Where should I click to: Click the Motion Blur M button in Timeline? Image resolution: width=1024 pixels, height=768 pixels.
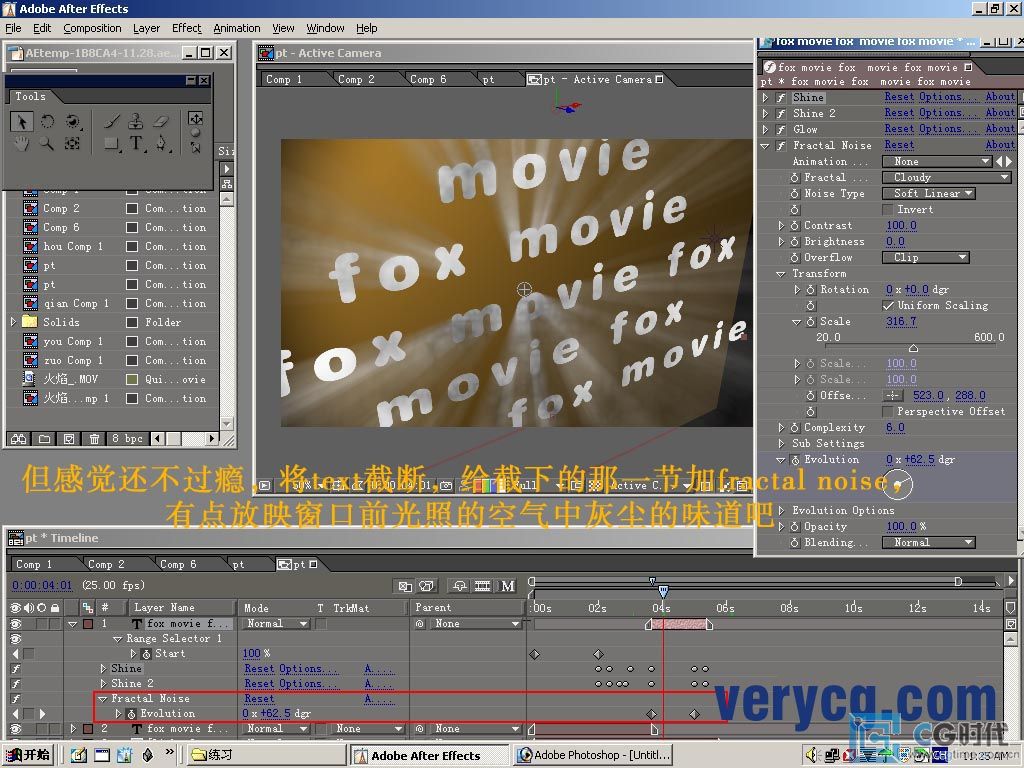click(x=507, y=586)
